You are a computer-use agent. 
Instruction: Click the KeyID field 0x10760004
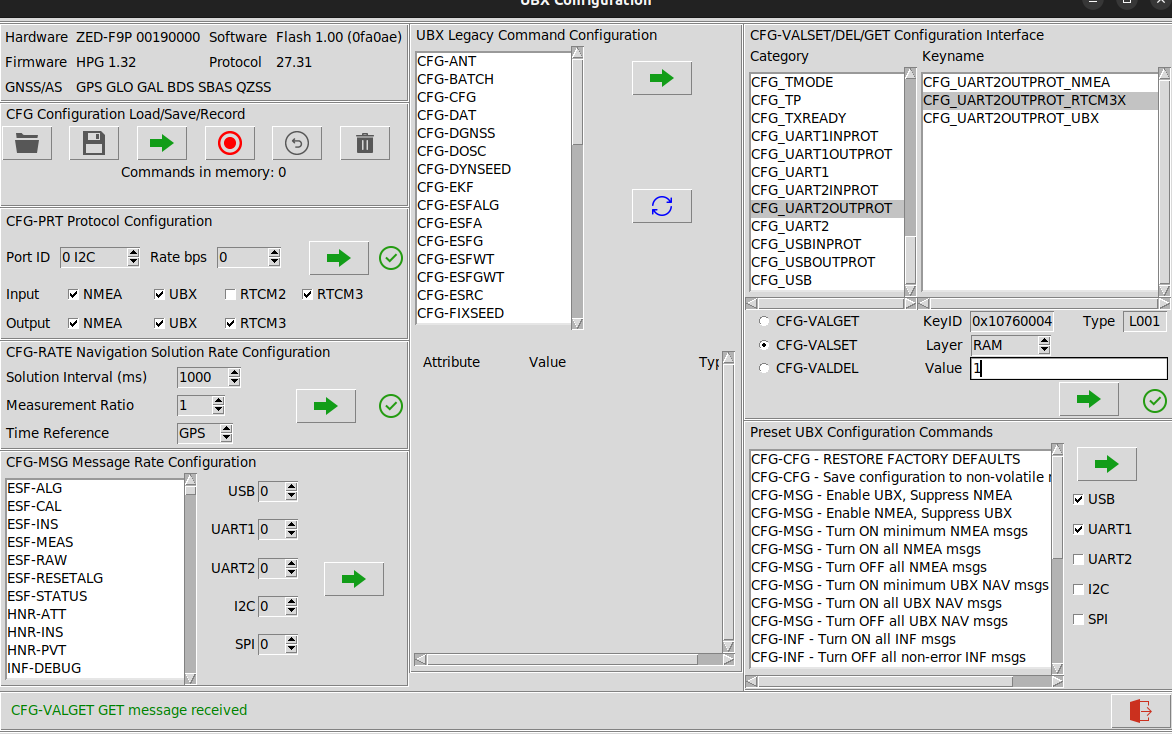(x=1012, y=321)
